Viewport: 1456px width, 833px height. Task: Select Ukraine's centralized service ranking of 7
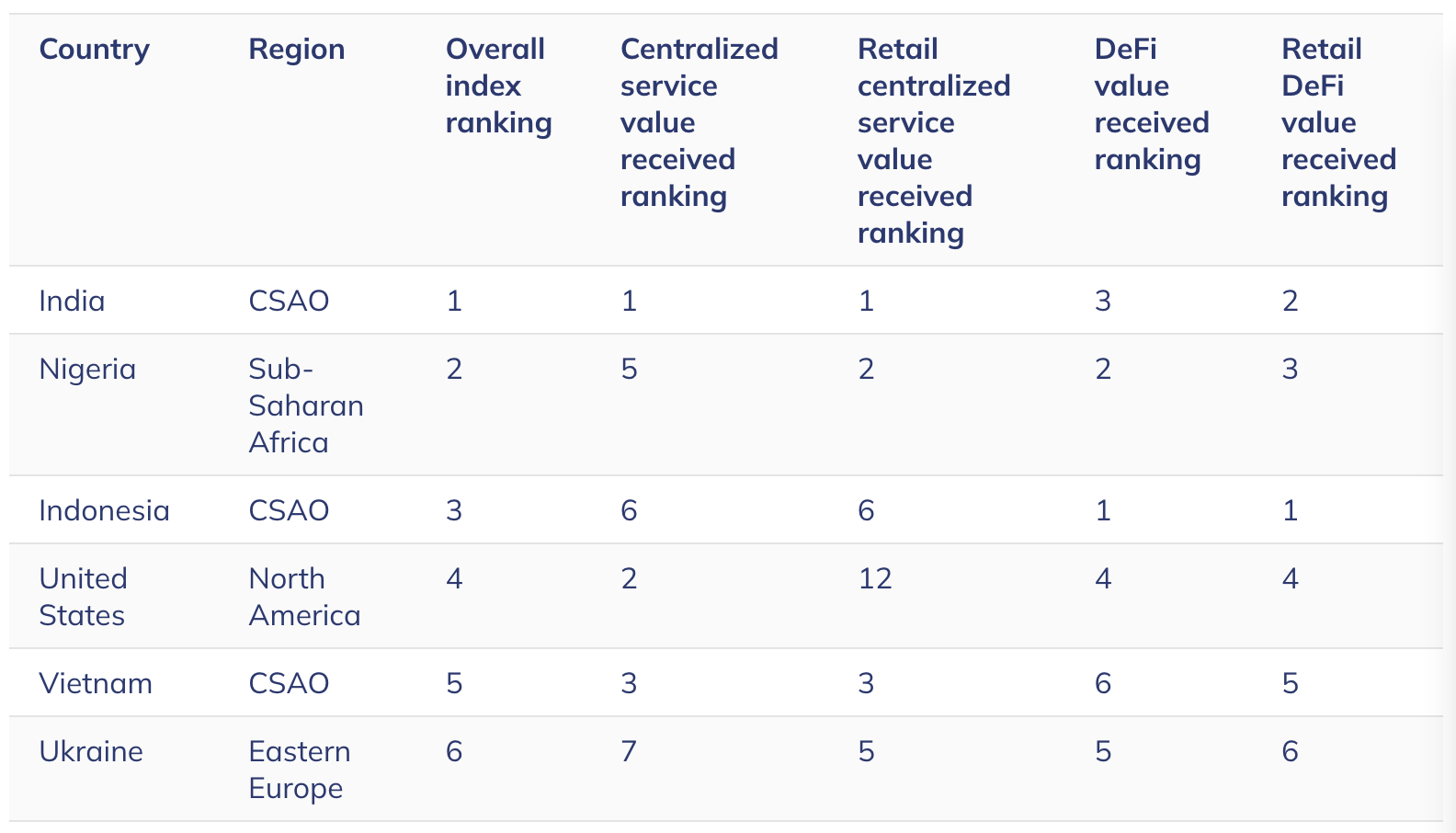click(x=629, y=752)
